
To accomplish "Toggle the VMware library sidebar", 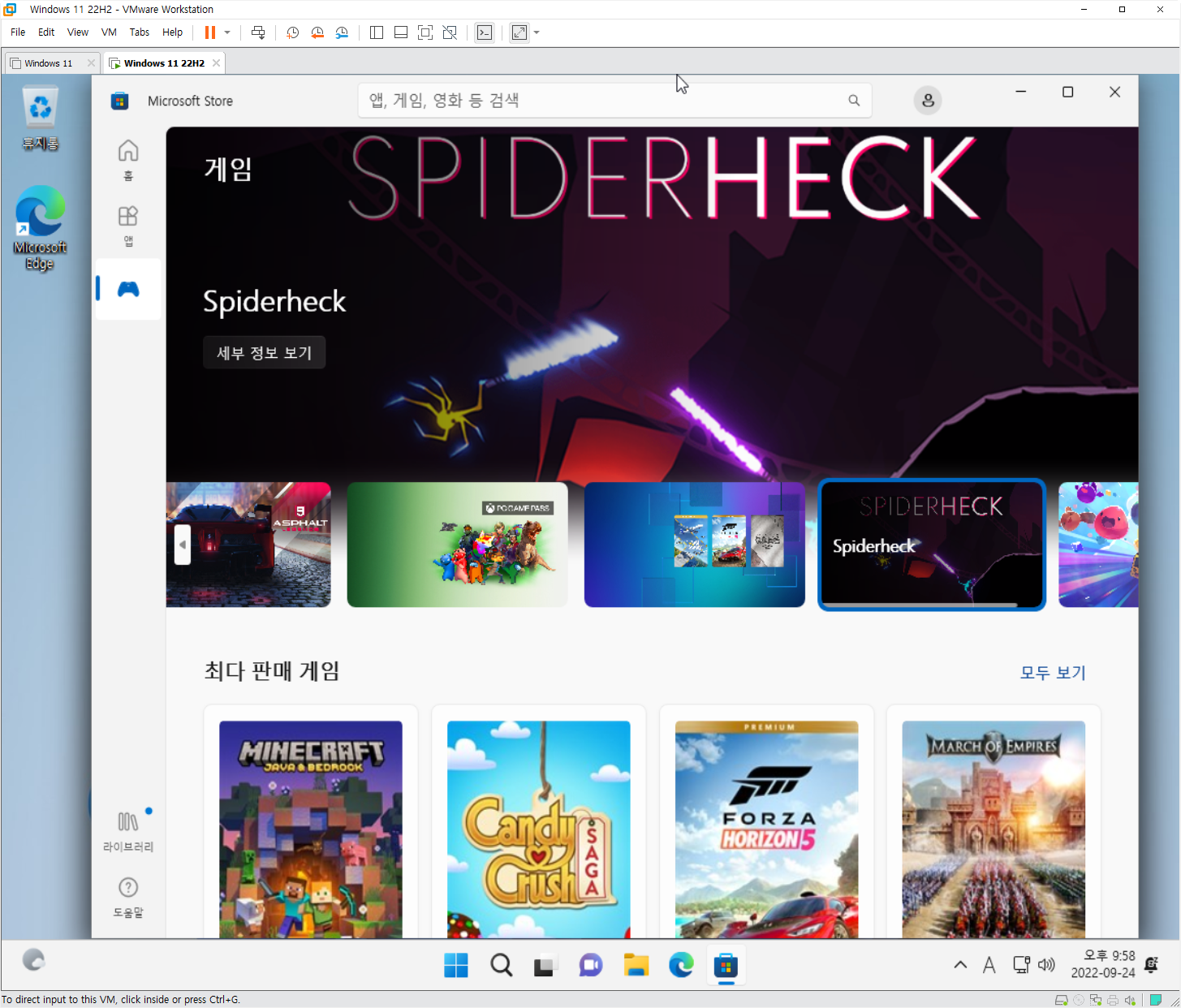I will [x=377, y=32].
